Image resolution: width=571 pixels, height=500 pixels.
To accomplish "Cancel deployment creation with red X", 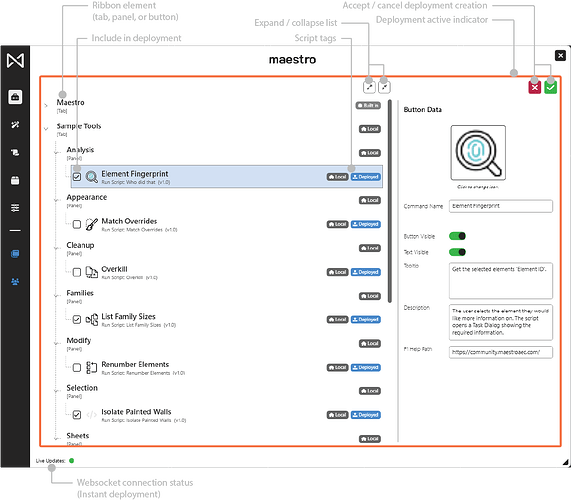I will pos(535,87).
